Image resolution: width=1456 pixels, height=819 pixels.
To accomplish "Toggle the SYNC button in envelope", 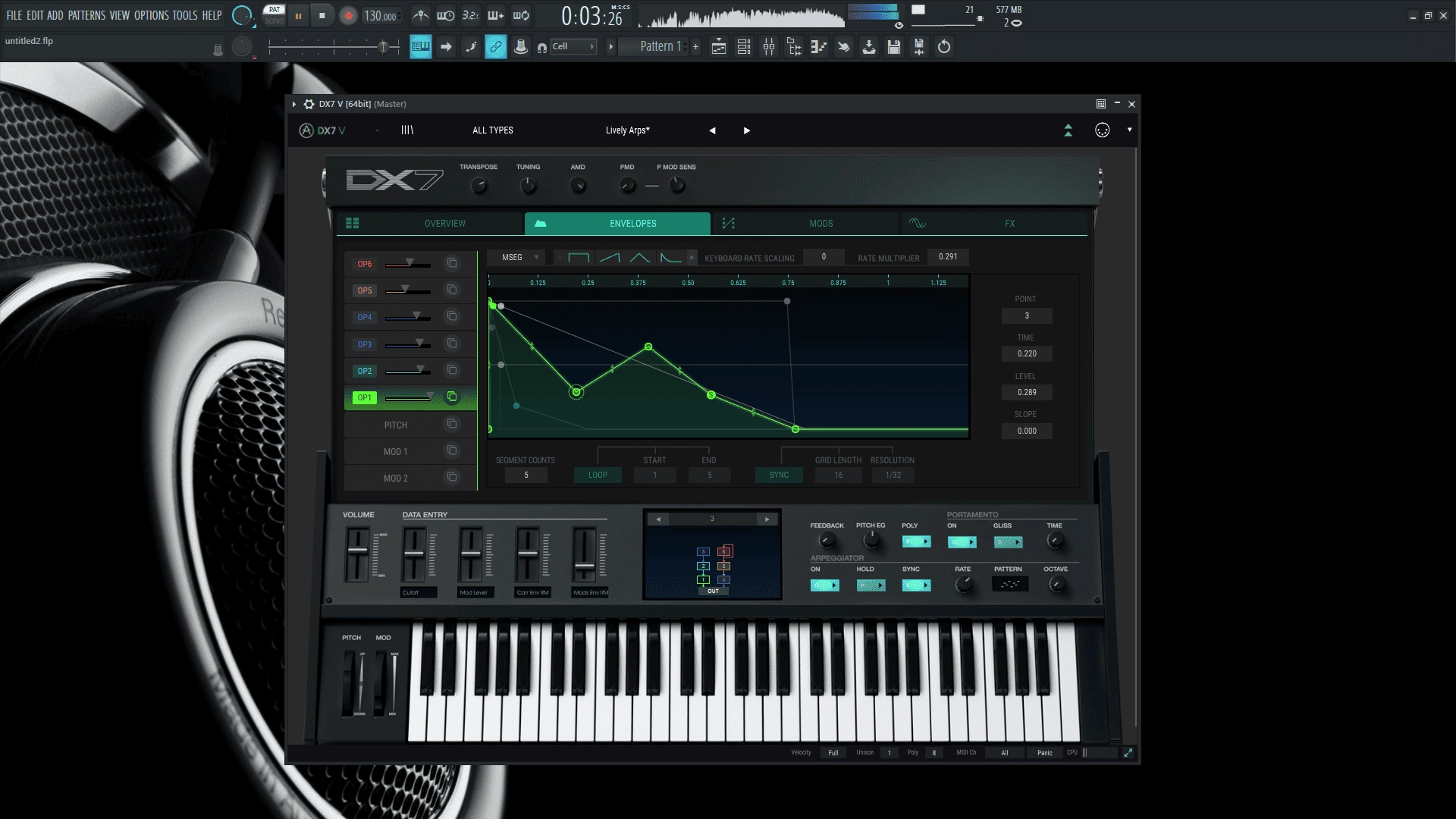I will pos(779,475).
